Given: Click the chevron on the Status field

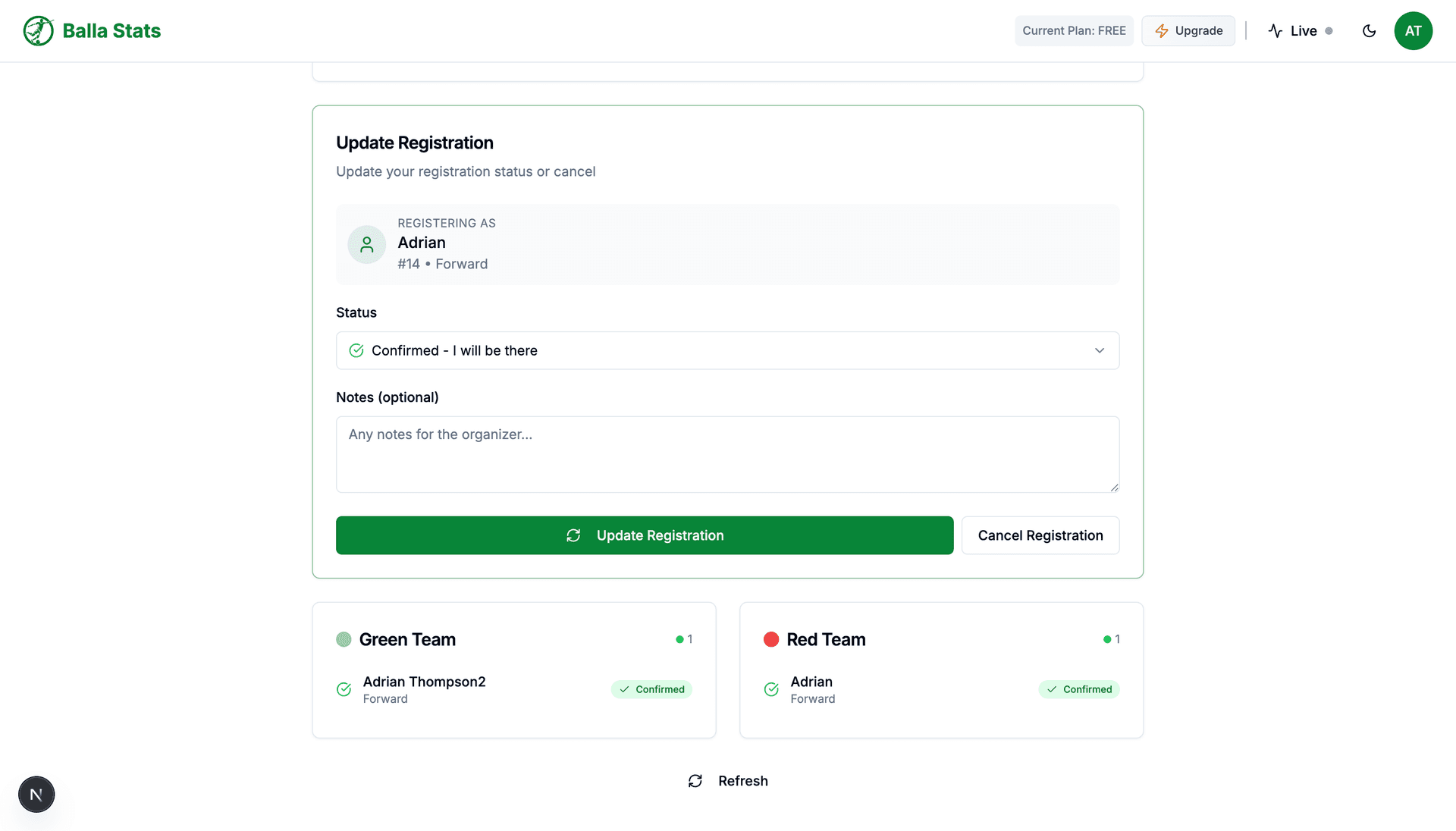Looking at the screenshot, I should (x=1100, y=350).
